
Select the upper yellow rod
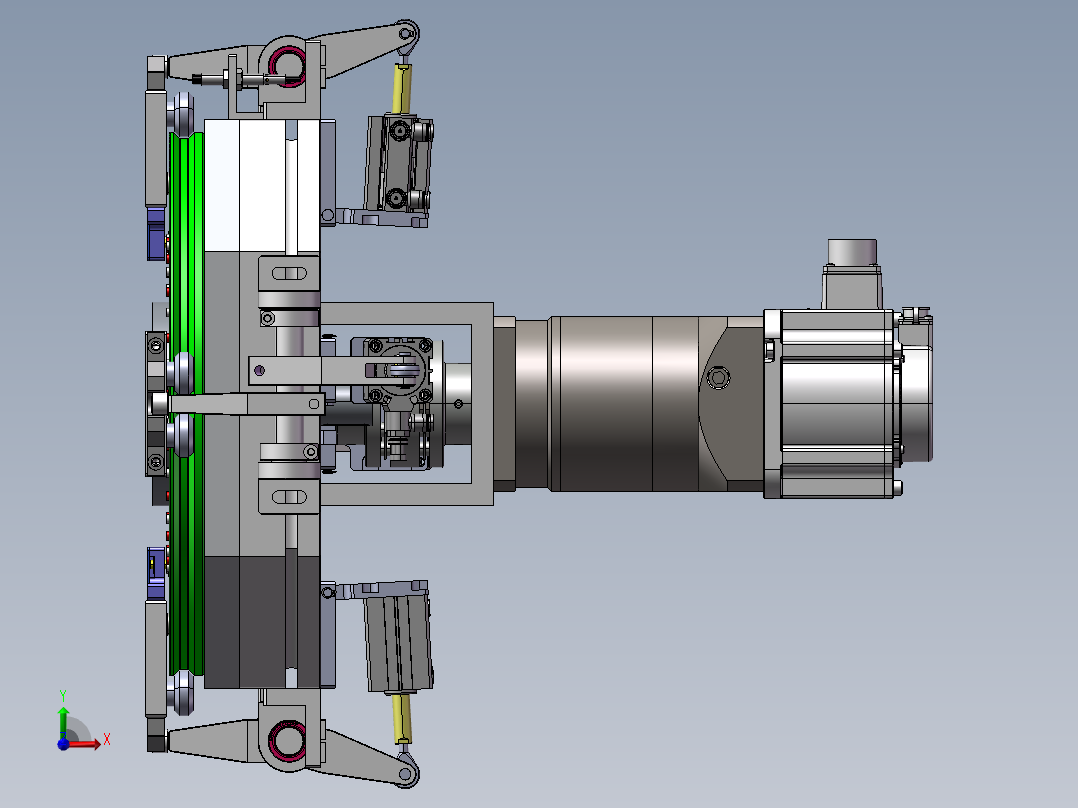pyautogui.click(x=402, y=89)
